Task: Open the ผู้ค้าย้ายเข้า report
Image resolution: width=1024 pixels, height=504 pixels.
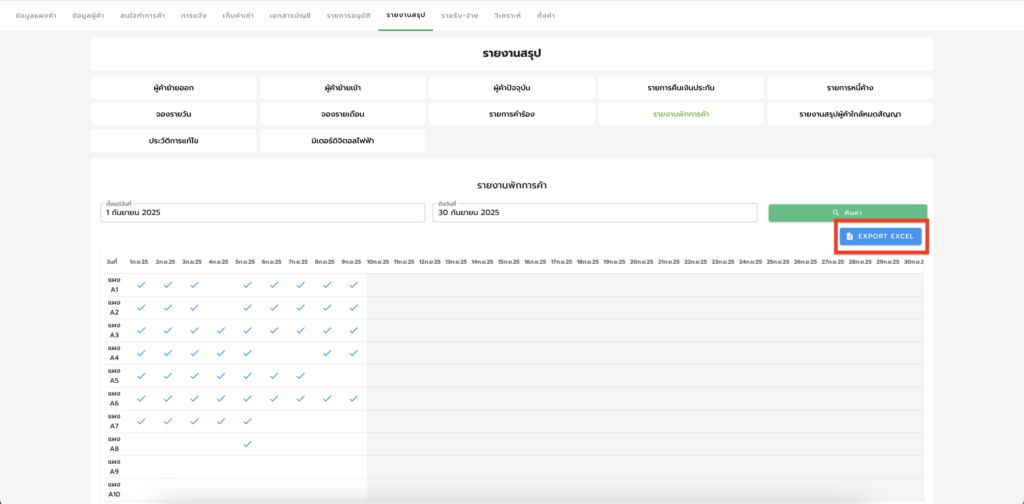Action: [343, 87]
